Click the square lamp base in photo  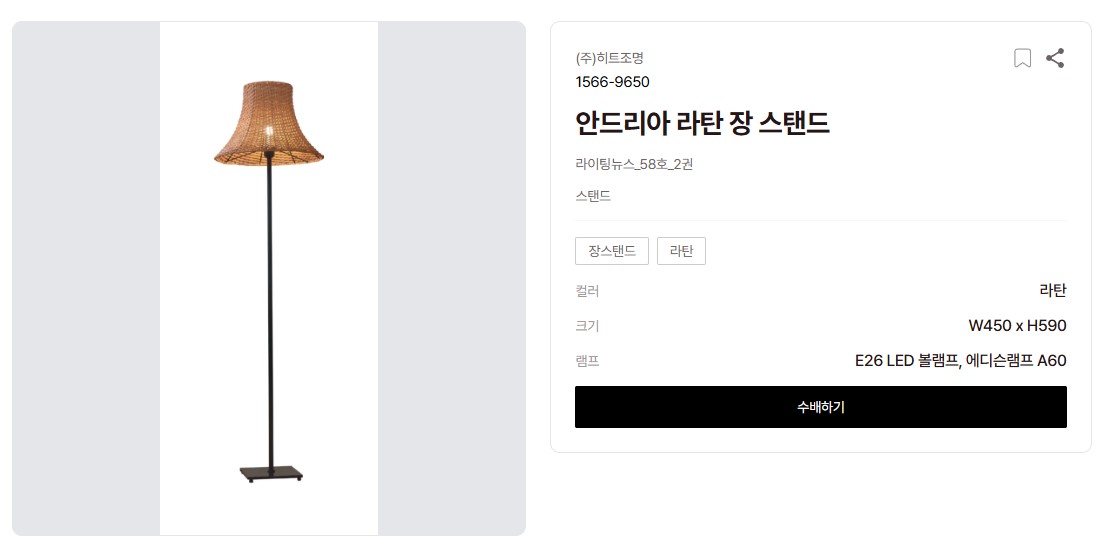point(271,472)
